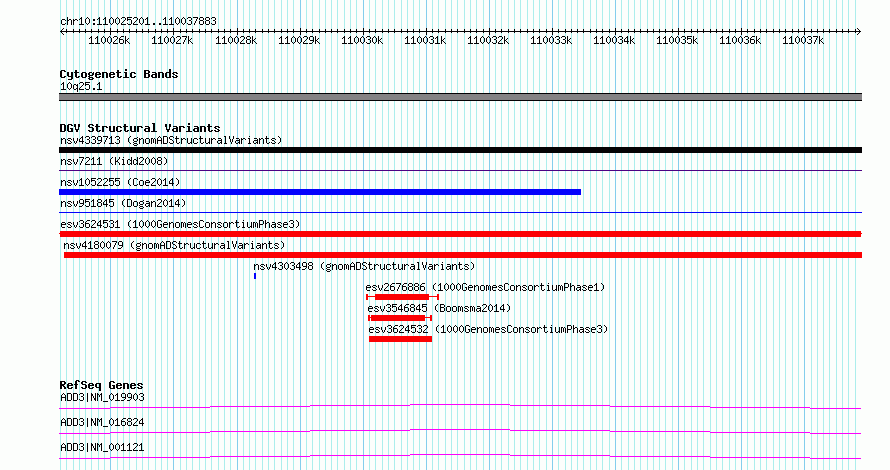Open variant label nsv4339713 (gnomADStructuralVariants)

pos(171,140)
